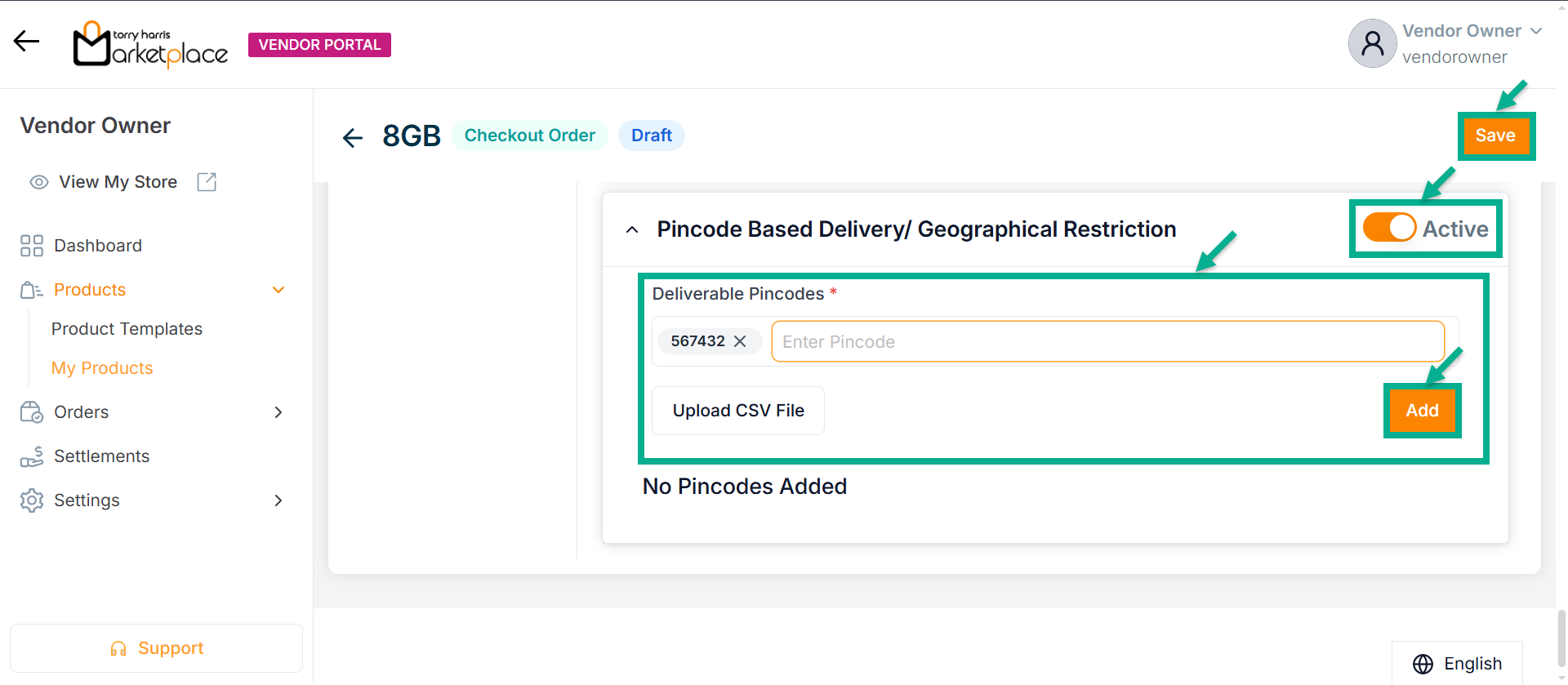Click the top-left browser back arrow

[x=26, y=41]
